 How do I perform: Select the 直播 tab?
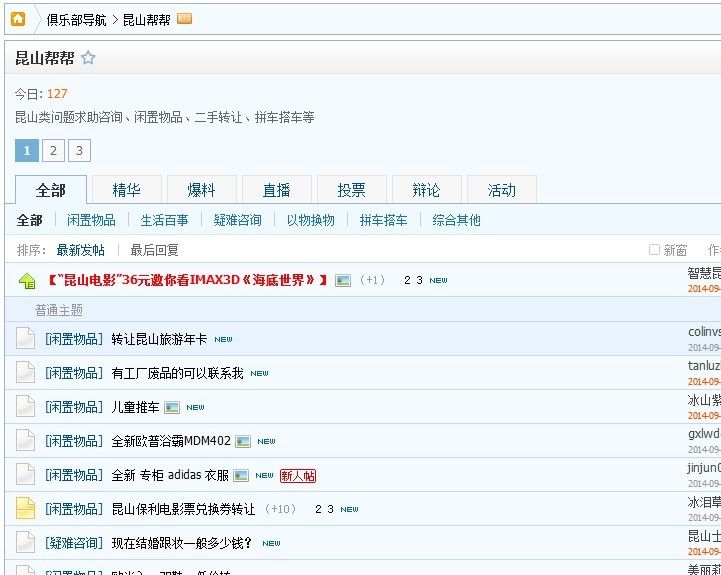(x=276, y=190)
